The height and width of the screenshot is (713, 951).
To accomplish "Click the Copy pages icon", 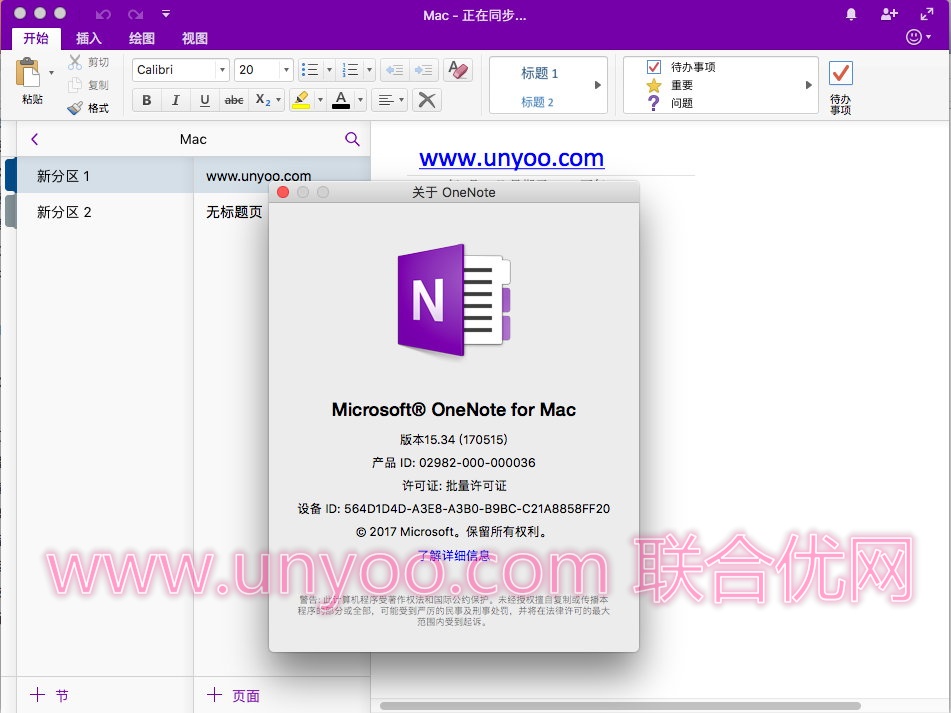I will (75, 85).
